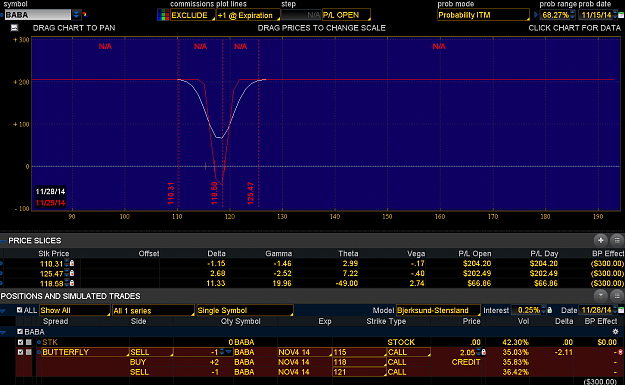This screenshot has height=385, width=625.
Task: Open the BABA symbol dropdown arrow
Action: pos(76,15)
